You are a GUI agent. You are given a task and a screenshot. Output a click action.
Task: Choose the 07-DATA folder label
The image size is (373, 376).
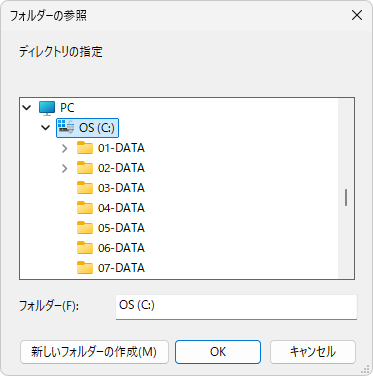tap(121, 268)
